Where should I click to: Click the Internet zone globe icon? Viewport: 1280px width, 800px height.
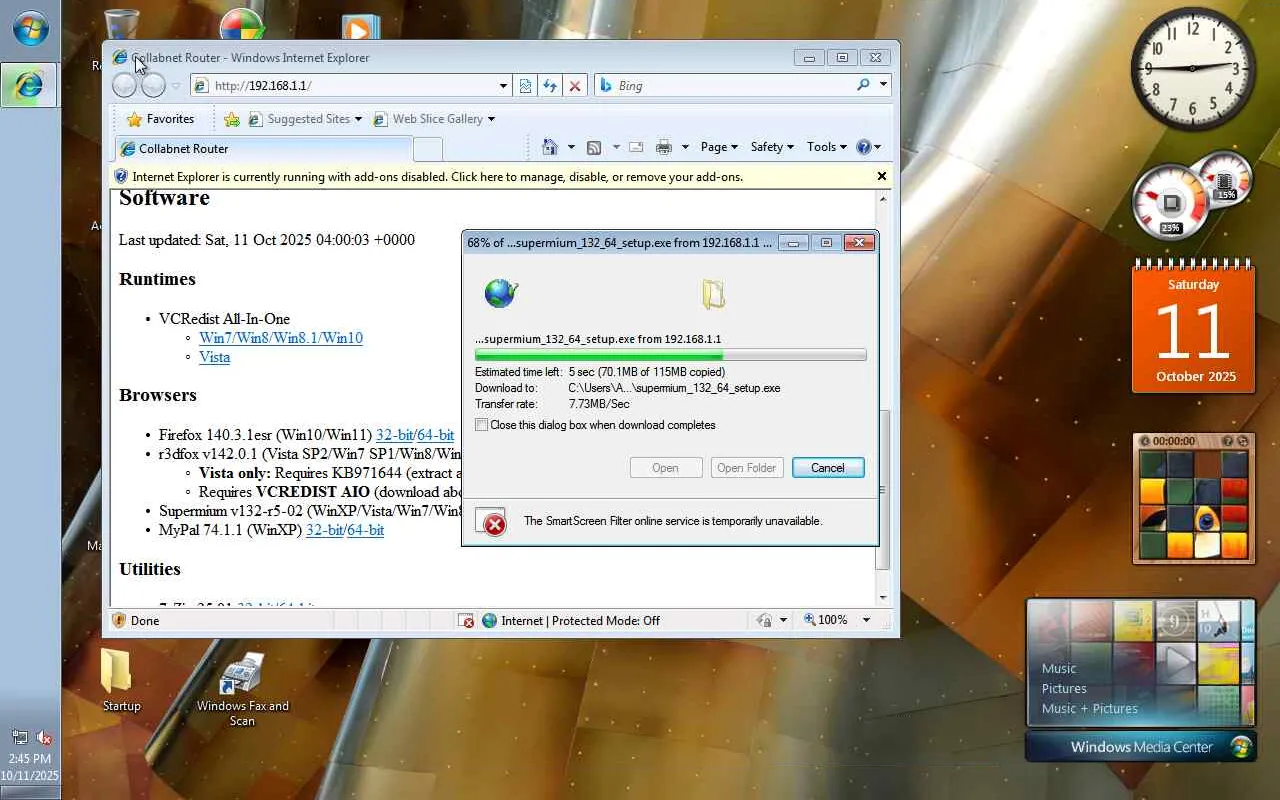(489, 621)
